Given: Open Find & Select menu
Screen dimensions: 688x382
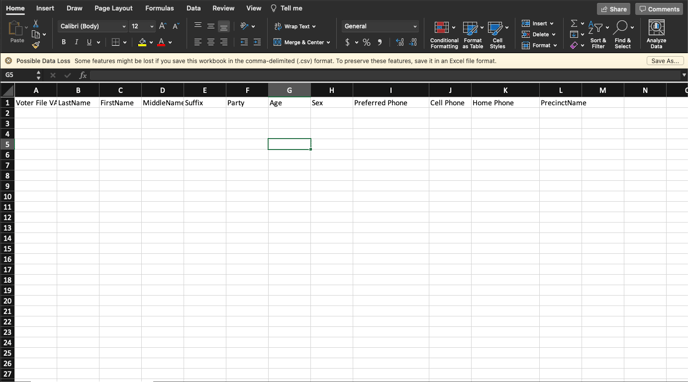Looking at the screenshot, I should [623, 35].
